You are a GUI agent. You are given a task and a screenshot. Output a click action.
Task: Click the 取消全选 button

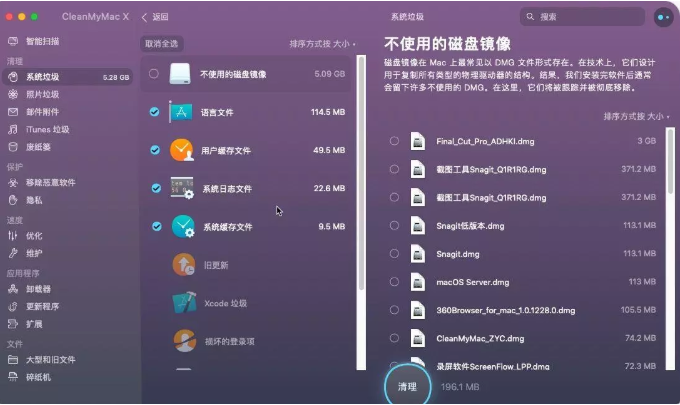click(161, 44)
